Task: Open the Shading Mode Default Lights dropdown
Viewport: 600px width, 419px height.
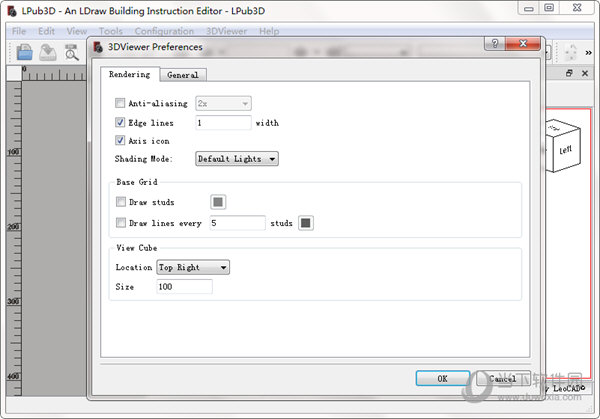Action: click(237, 159)
